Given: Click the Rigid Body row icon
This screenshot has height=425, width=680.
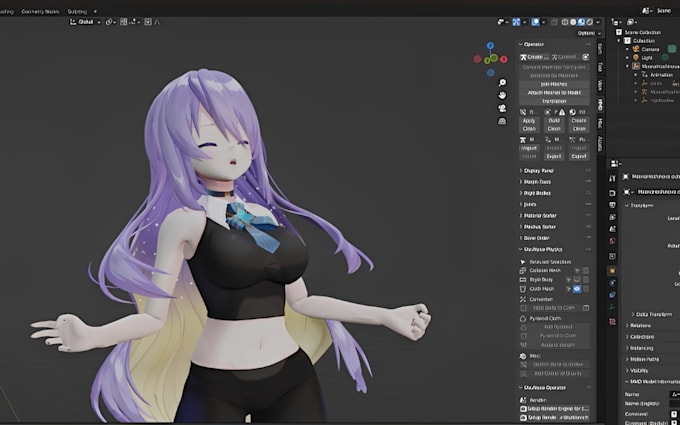Looking at the screenshot, I should [x=523, y=280].
